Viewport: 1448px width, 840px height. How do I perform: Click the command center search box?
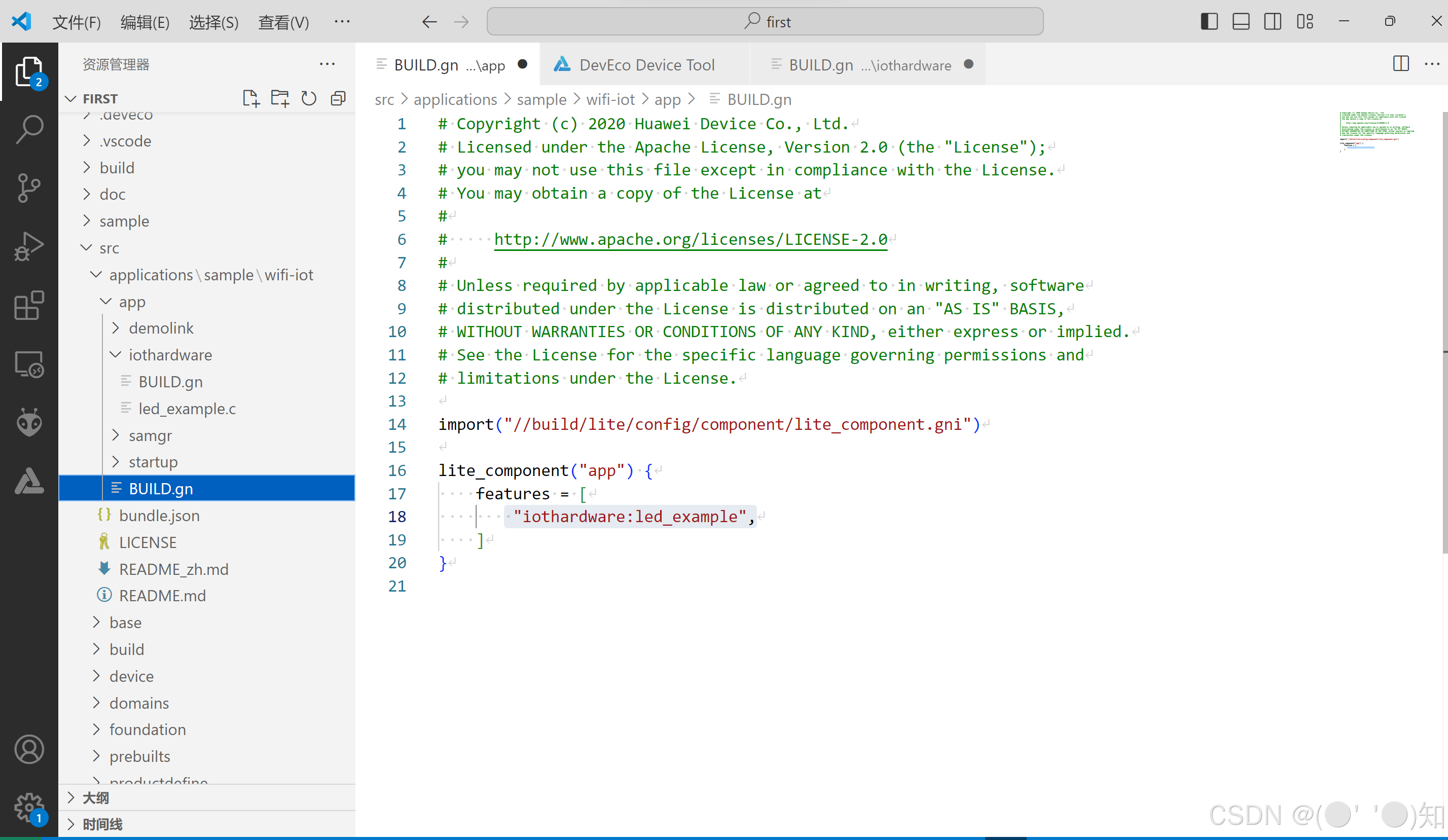tap(765, 22)
